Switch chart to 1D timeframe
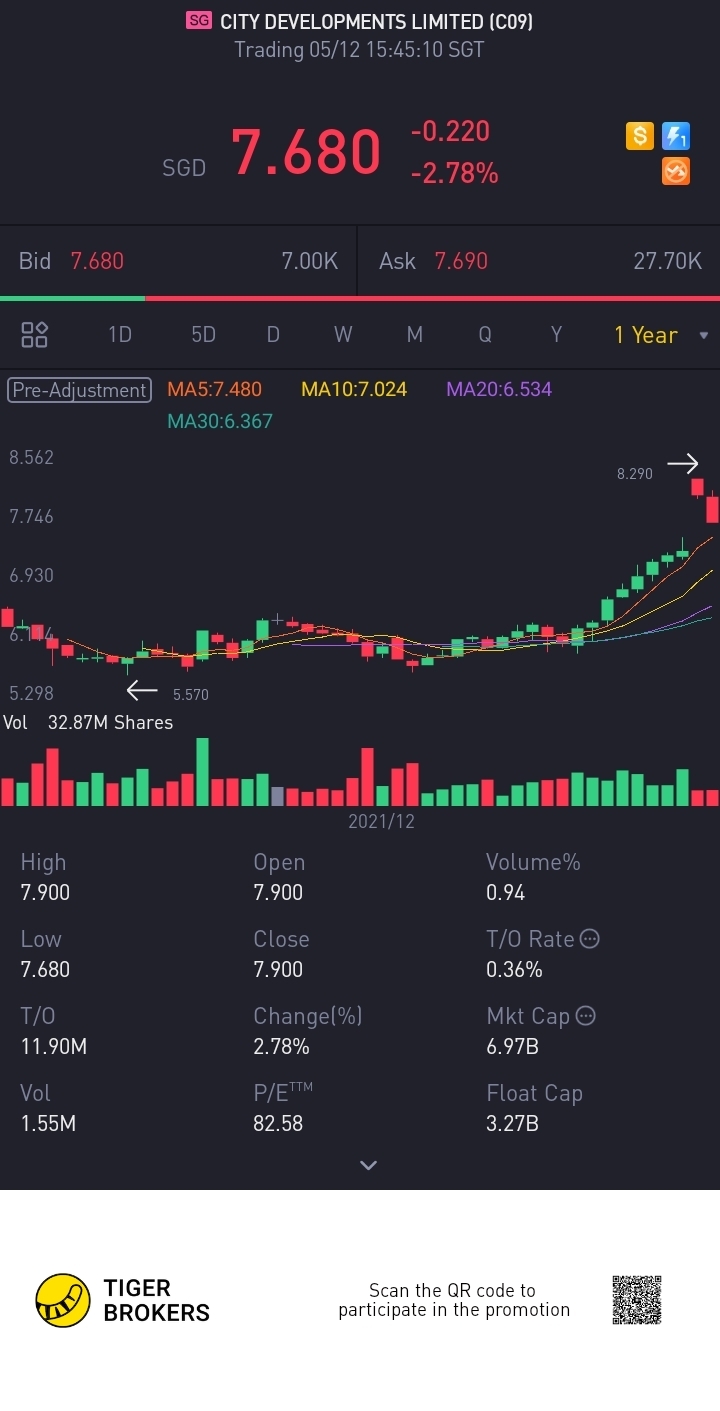 click(x=120, y=335)
